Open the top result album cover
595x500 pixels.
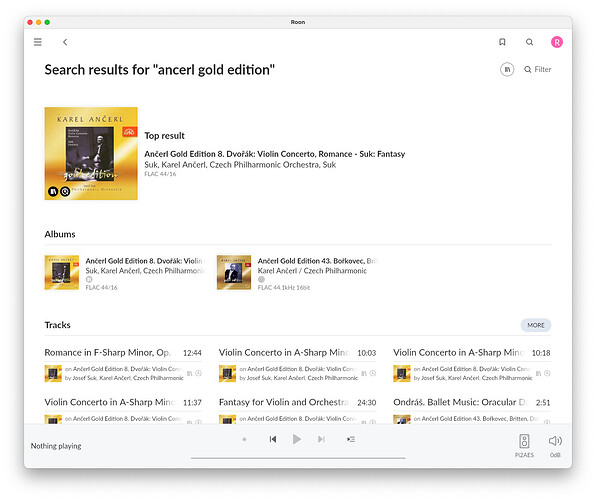91,153
